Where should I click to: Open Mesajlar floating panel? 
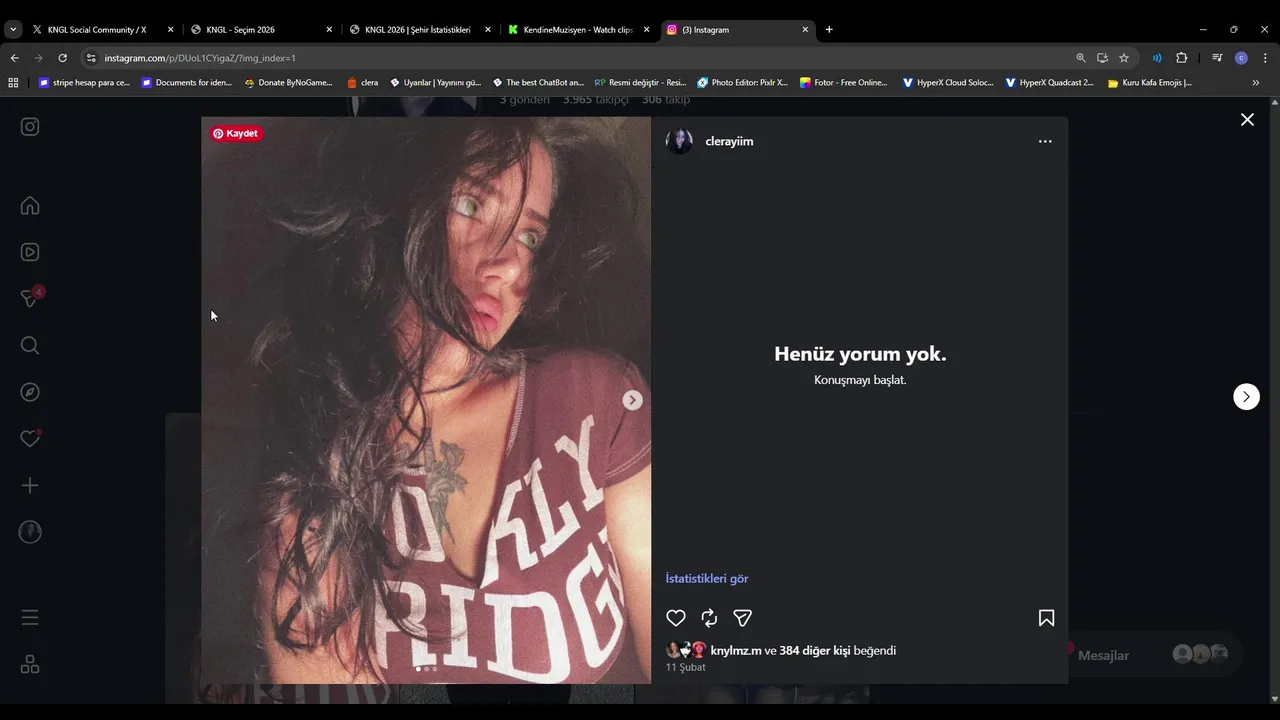pos(1150,654)
